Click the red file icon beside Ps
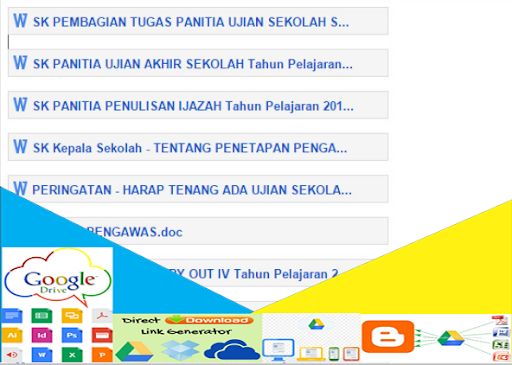512x365 pixels. click(102, 335)
